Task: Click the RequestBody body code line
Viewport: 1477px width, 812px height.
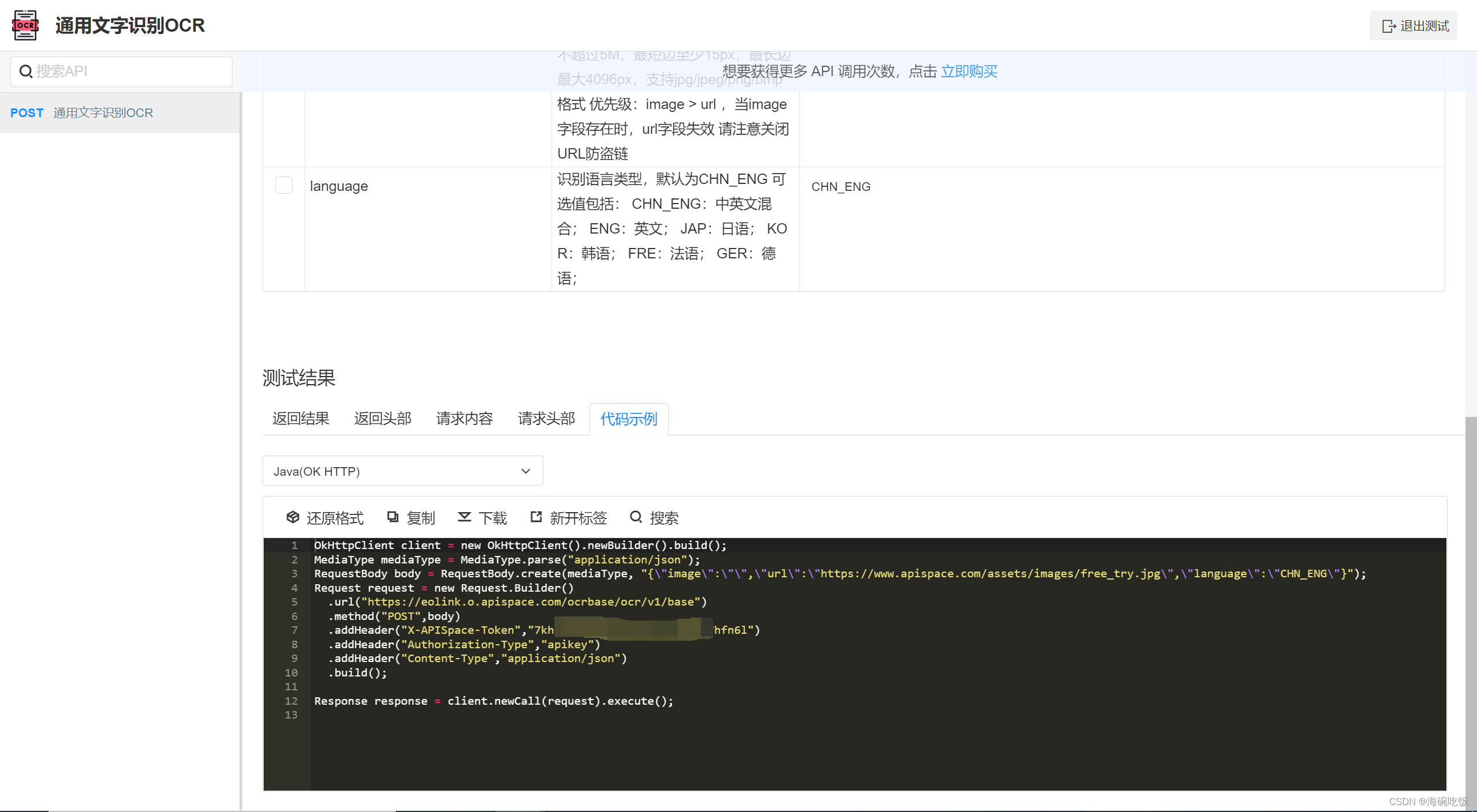Action: pos(840,574)
